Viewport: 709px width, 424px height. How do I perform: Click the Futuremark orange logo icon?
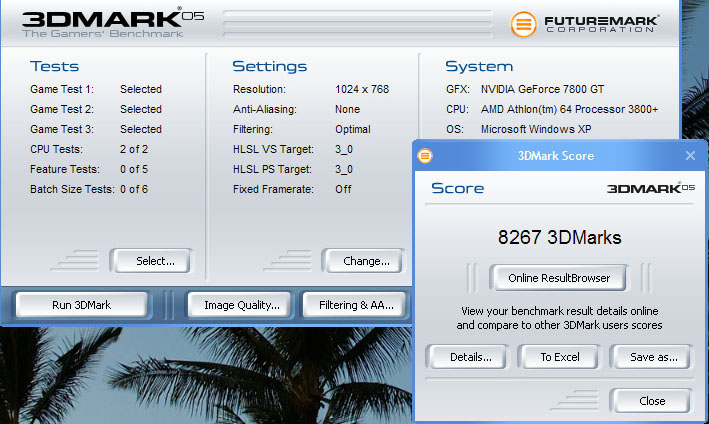[x=524, y=24]
